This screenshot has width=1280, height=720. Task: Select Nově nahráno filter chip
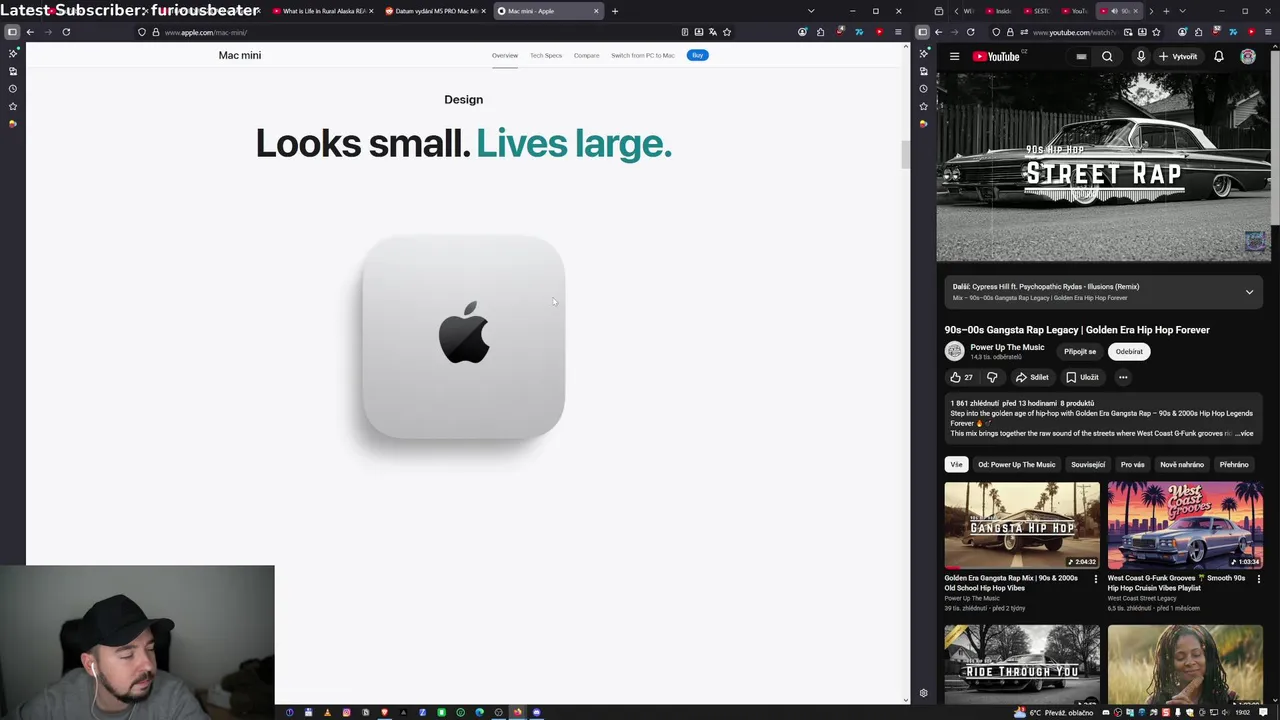tap(1182, 464)
